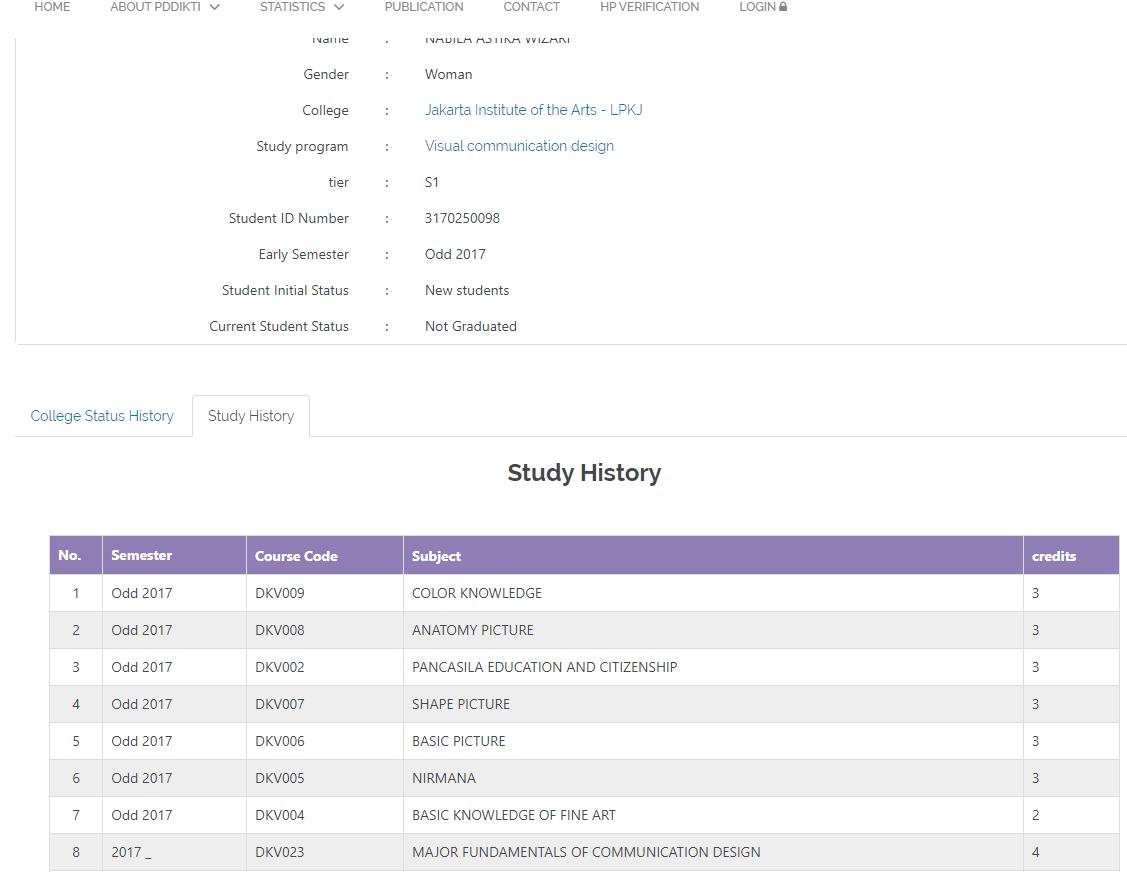The height and width of the screenshot is (872, 1127).
Task: Select the Early Semester value 'Odd 2017'
Action: (x=455, y=254)
